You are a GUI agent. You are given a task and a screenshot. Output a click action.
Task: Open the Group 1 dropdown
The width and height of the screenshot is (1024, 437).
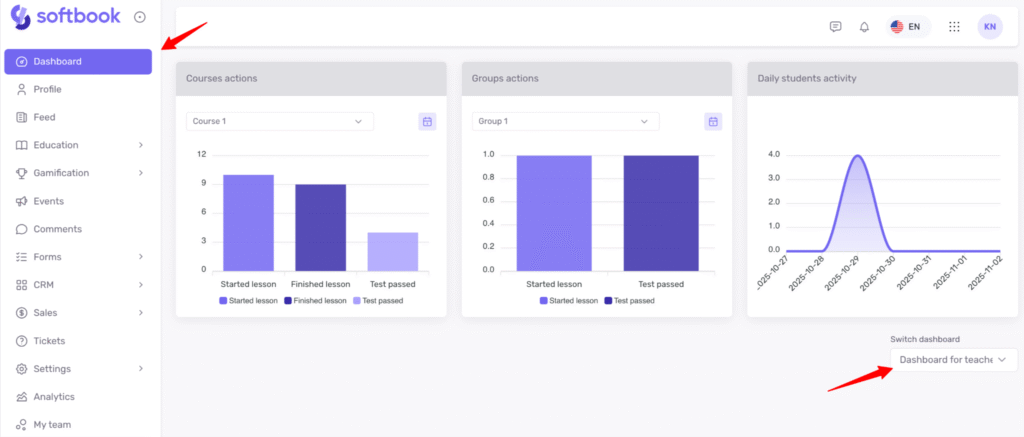(x=565, y=121)
